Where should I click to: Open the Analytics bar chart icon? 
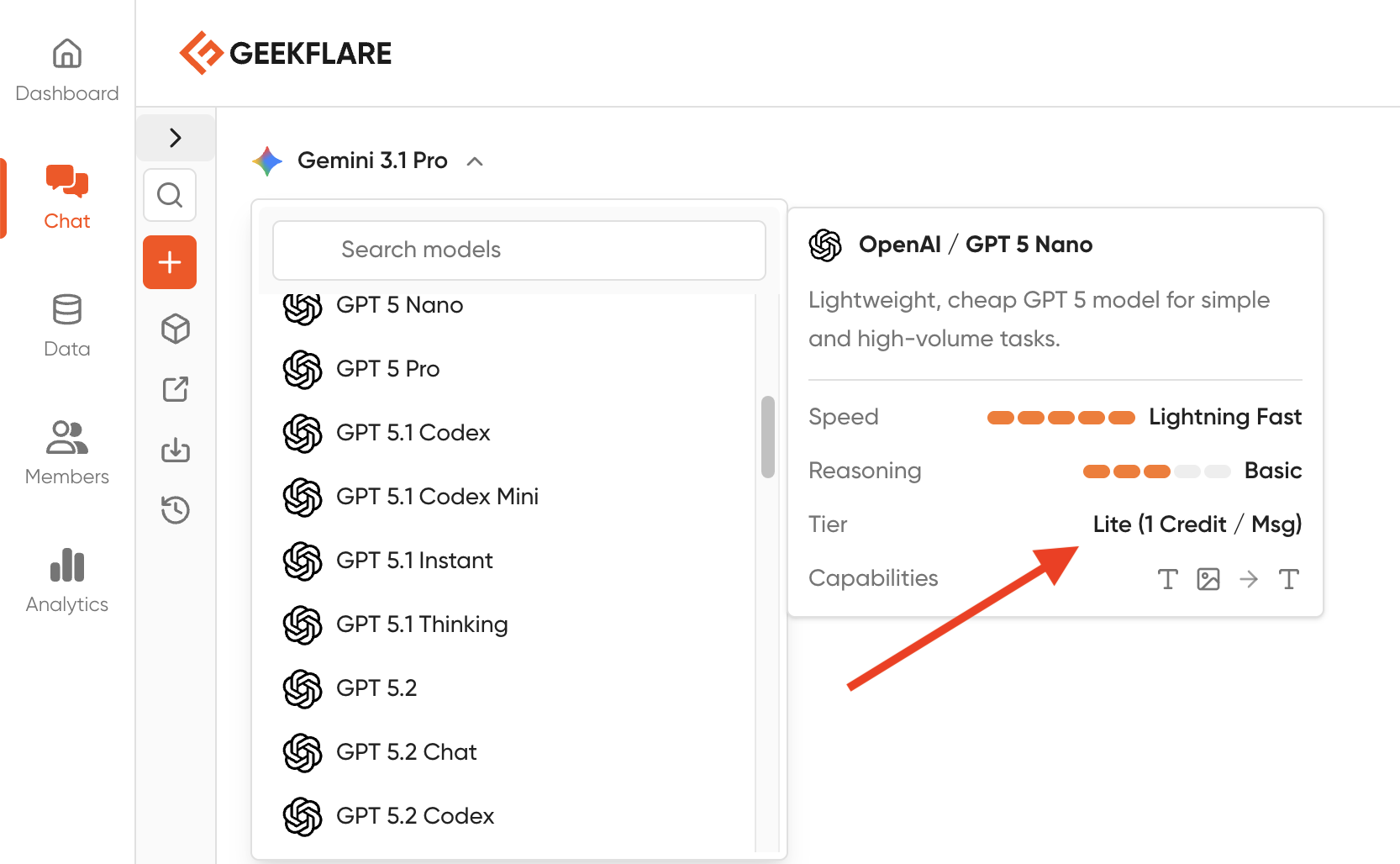point(67,565)
